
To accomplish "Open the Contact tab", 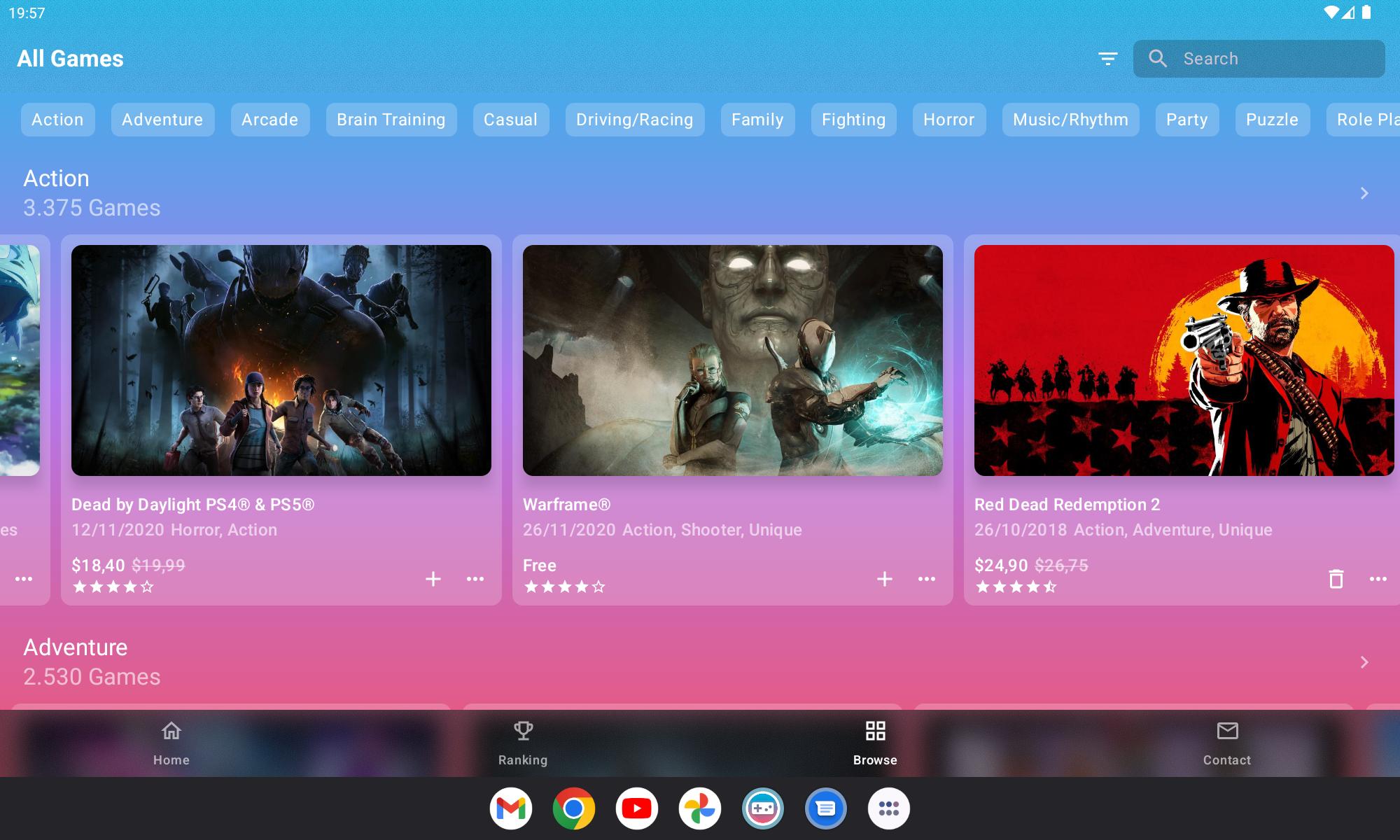I will [x=1227, y=743].
